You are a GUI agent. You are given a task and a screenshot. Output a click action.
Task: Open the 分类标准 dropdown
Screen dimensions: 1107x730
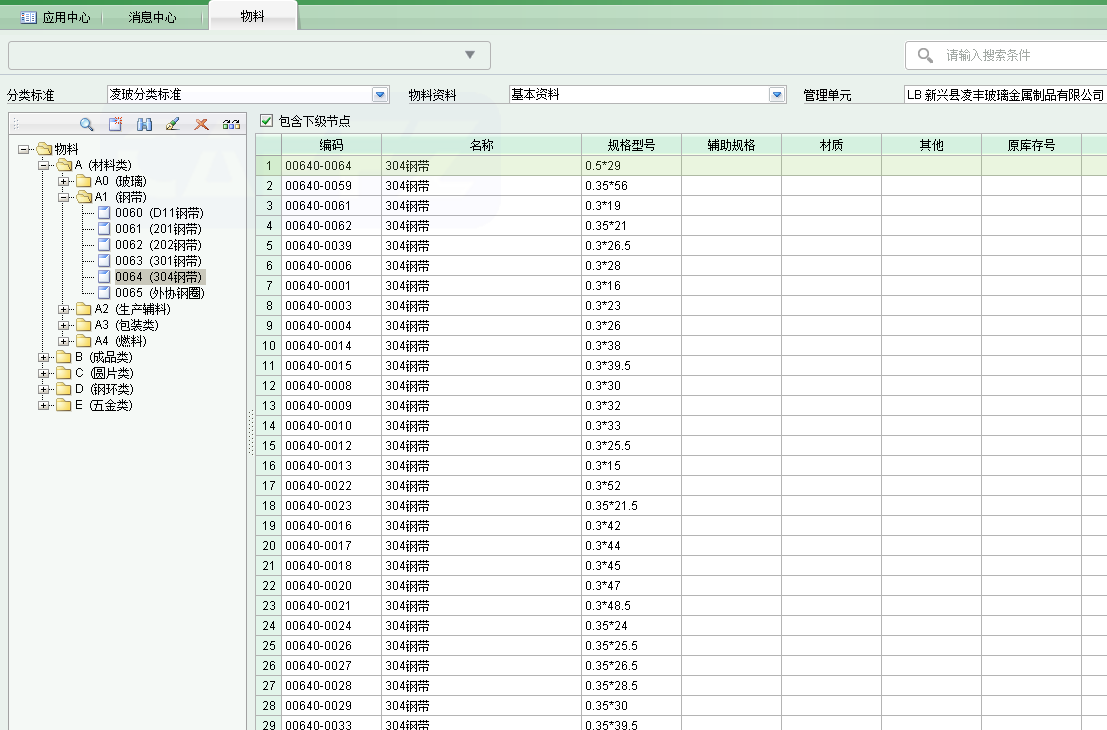380,95
